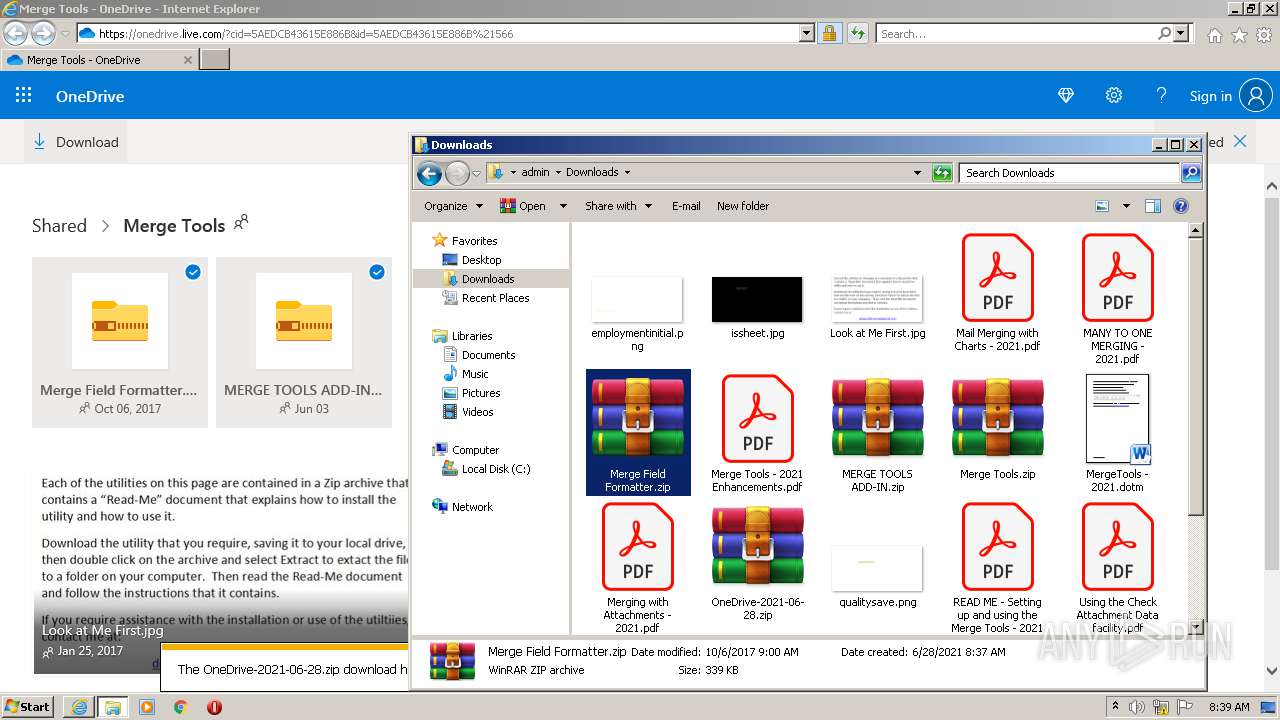Open IE Home icon

pyautogui.click(x=1214, y=35)
